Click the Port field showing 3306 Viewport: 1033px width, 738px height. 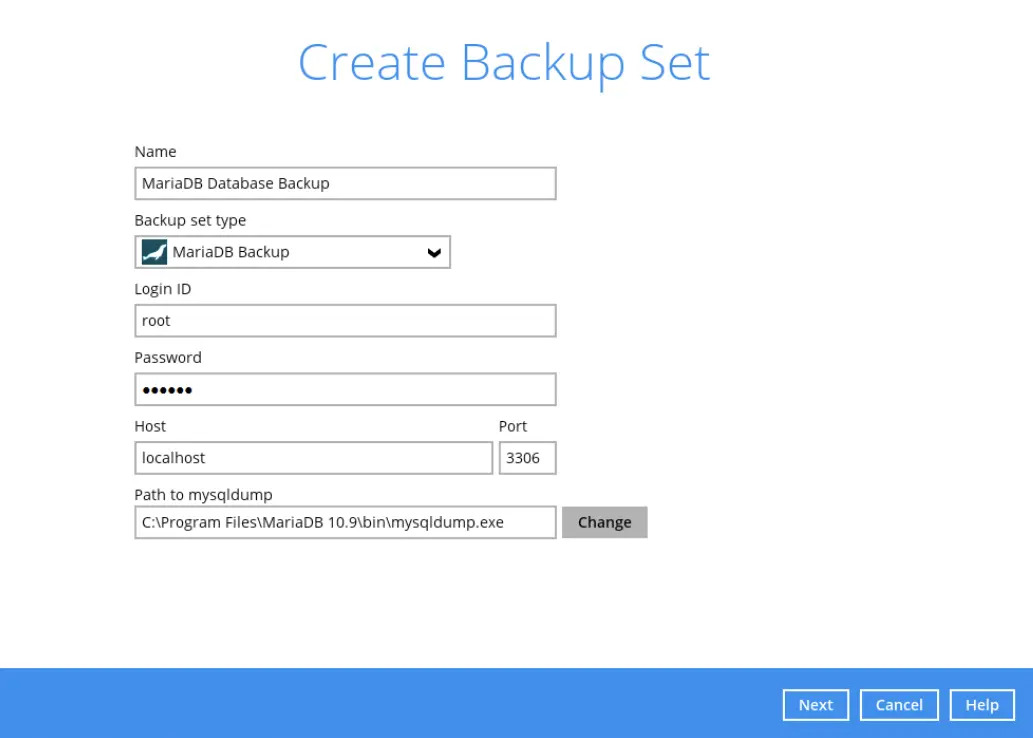(x=527, y=458)
